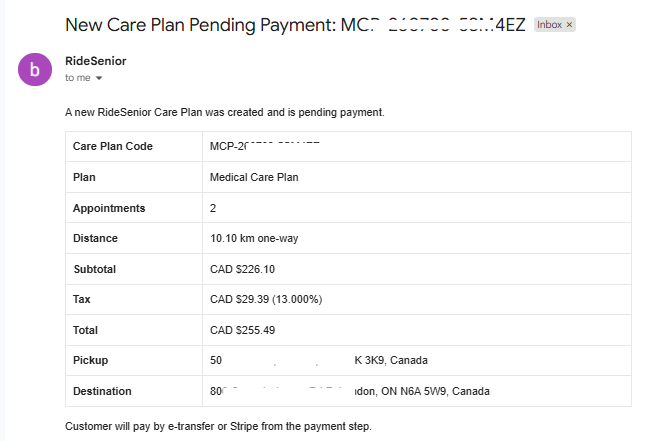646x441 pixels.
Task: Click the Total amount CAD $255.49
Action: 242,330
